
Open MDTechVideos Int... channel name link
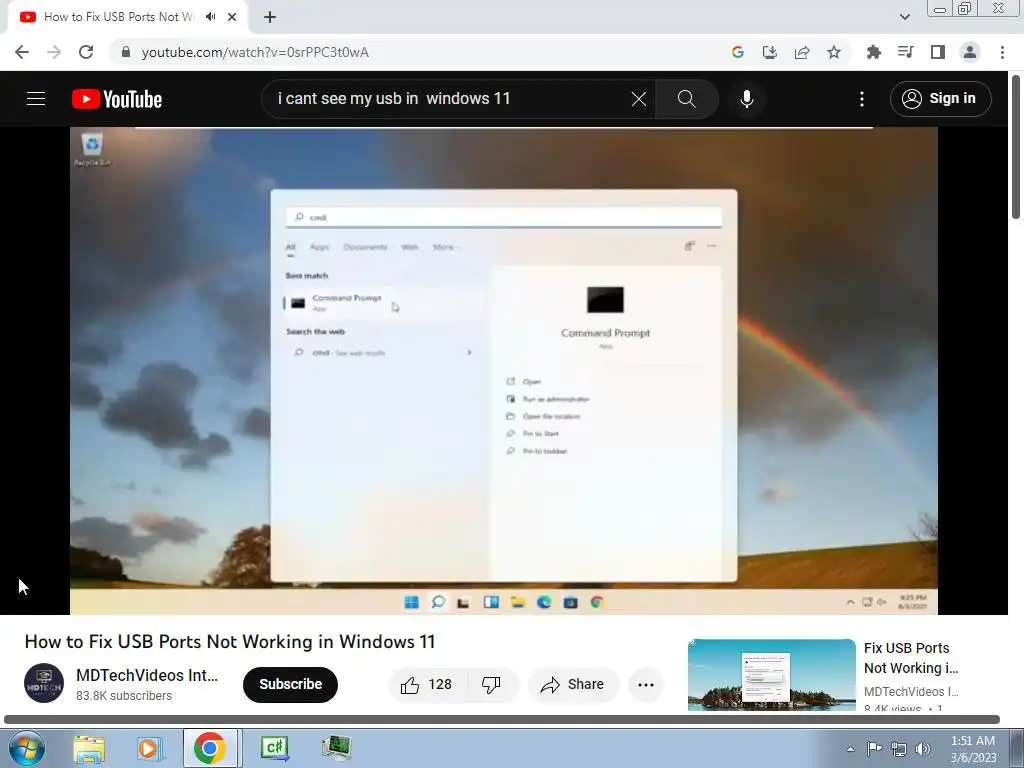coord(147,675)
